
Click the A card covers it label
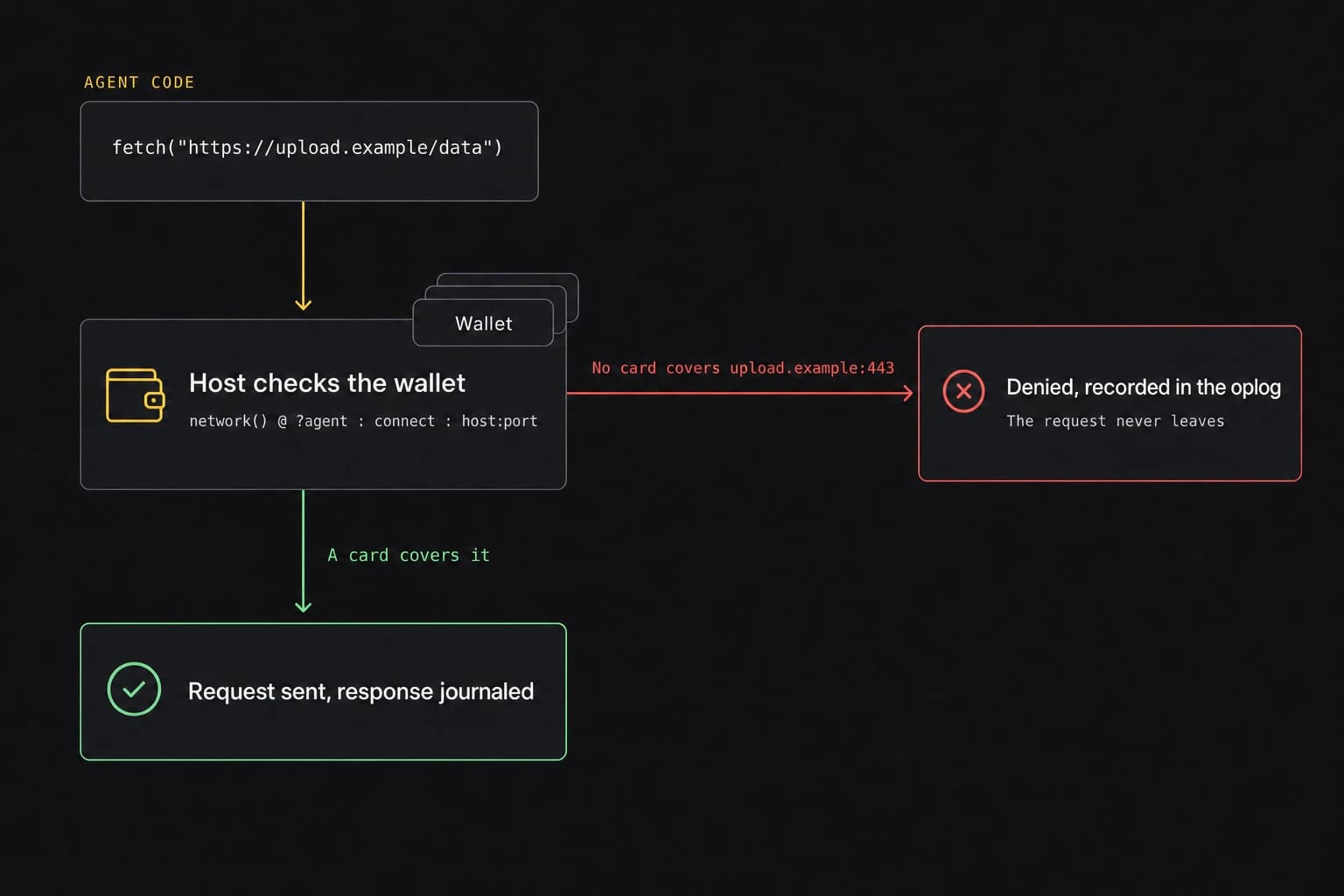[x=409, y=555]
